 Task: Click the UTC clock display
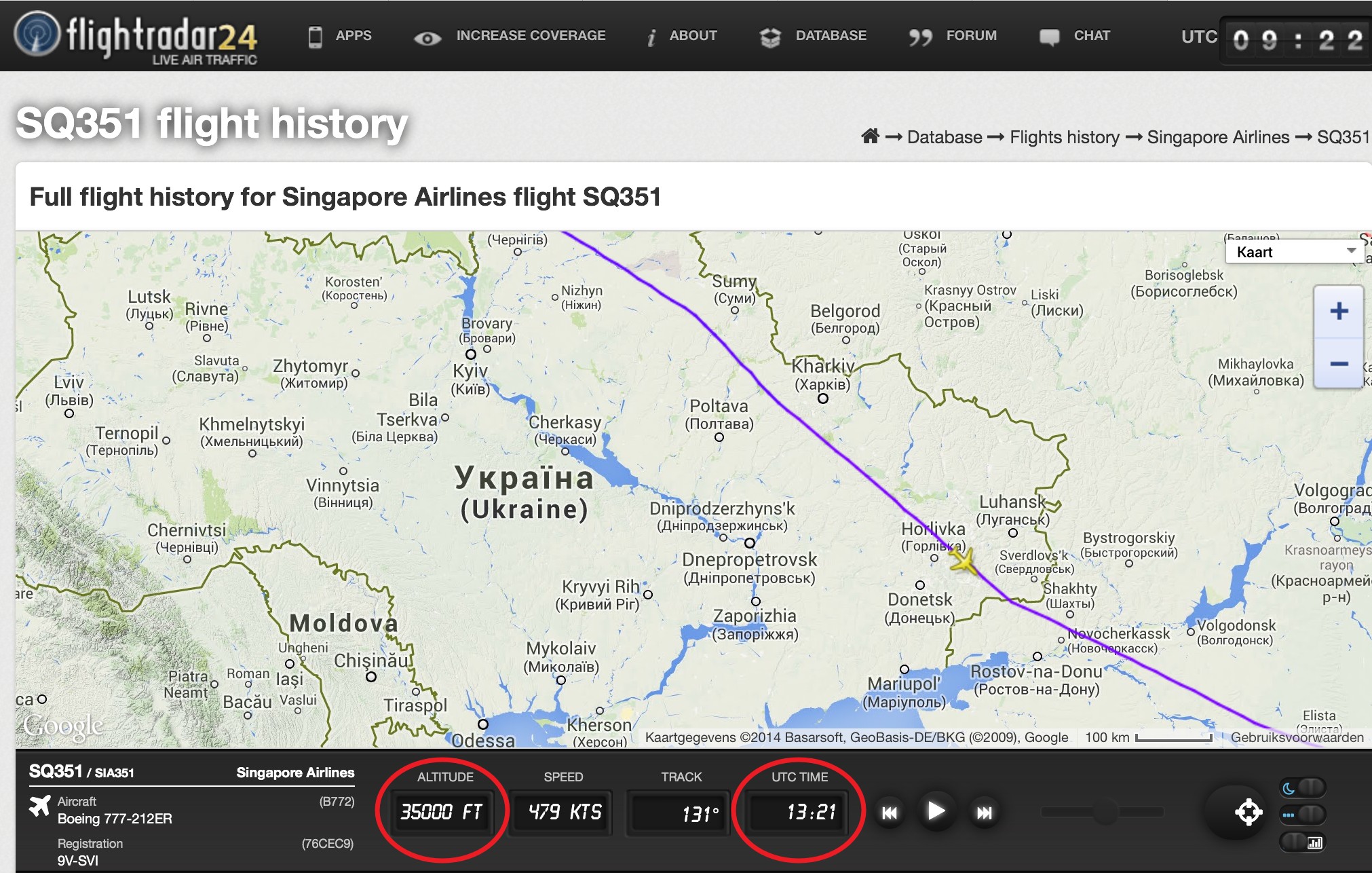coord(1297,39)
